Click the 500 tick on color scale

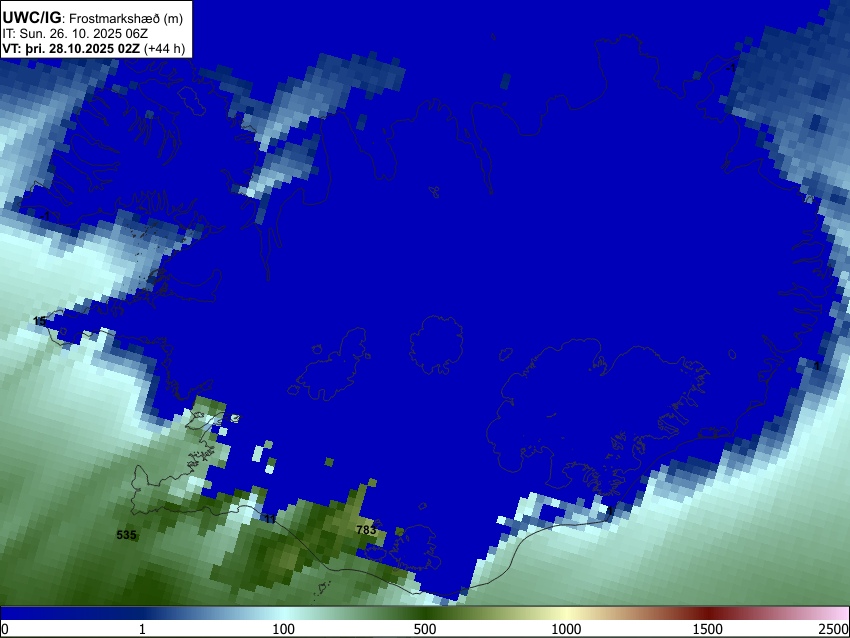coord(424,629)
